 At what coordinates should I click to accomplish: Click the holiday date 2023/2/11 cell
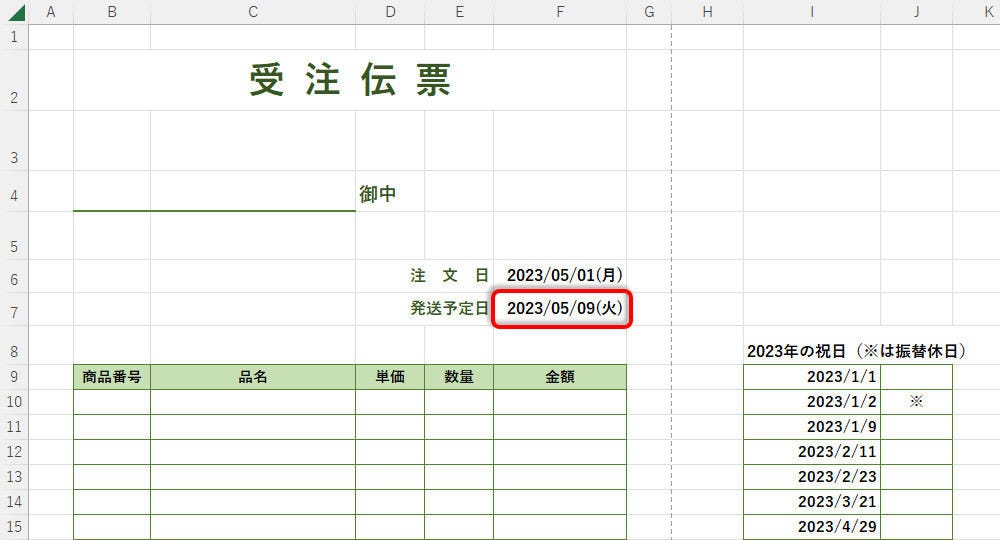click(811, 451)
